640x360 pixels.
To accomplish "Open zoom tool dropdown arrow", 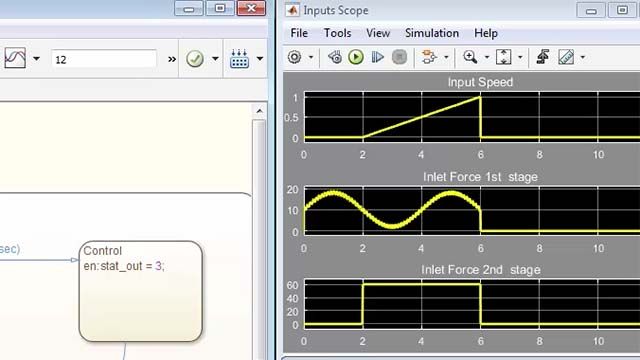I will point(487,57).
